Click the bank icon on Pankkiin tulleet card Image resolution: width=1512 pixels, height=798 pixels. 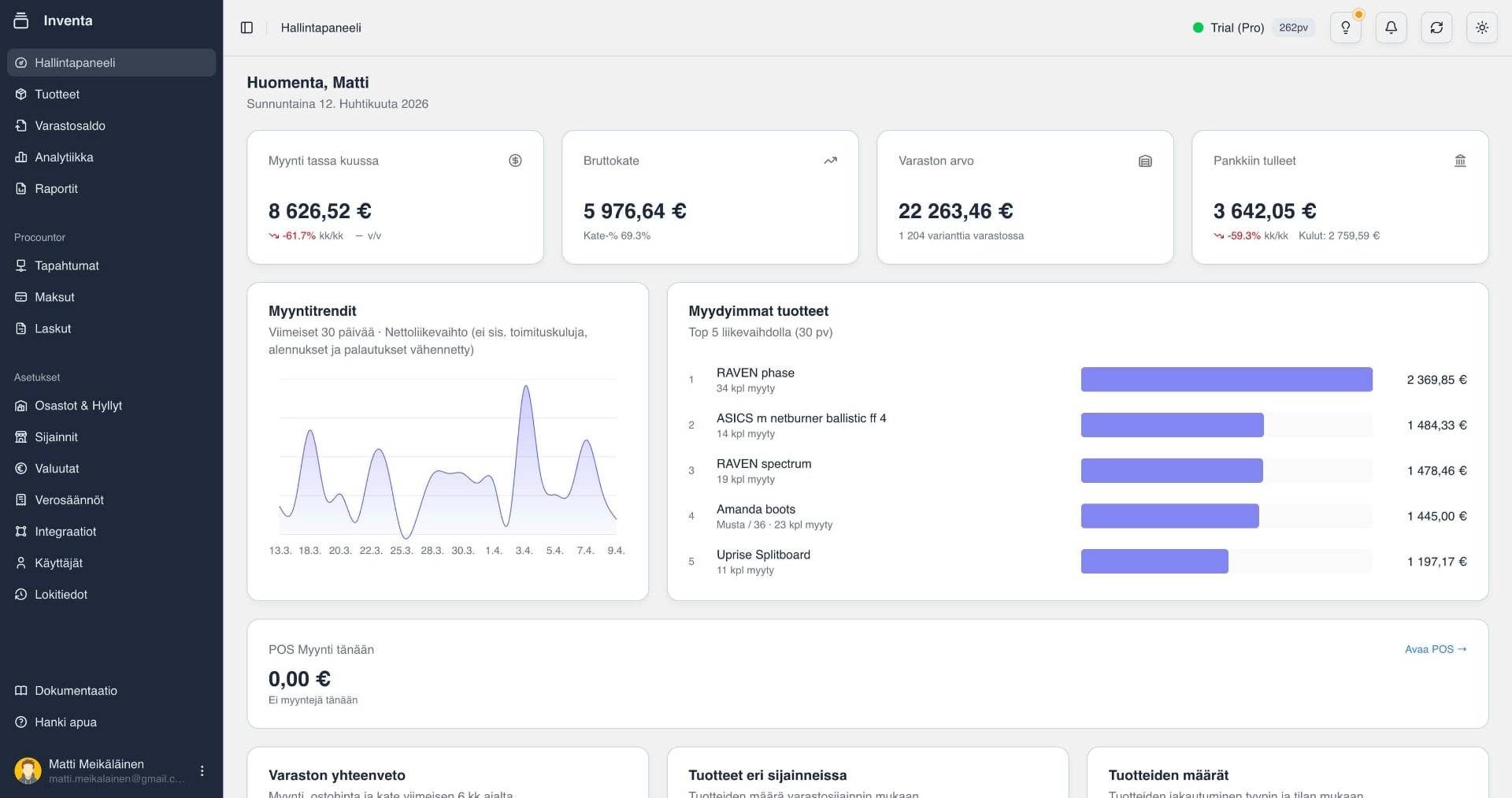(1461, 161)
